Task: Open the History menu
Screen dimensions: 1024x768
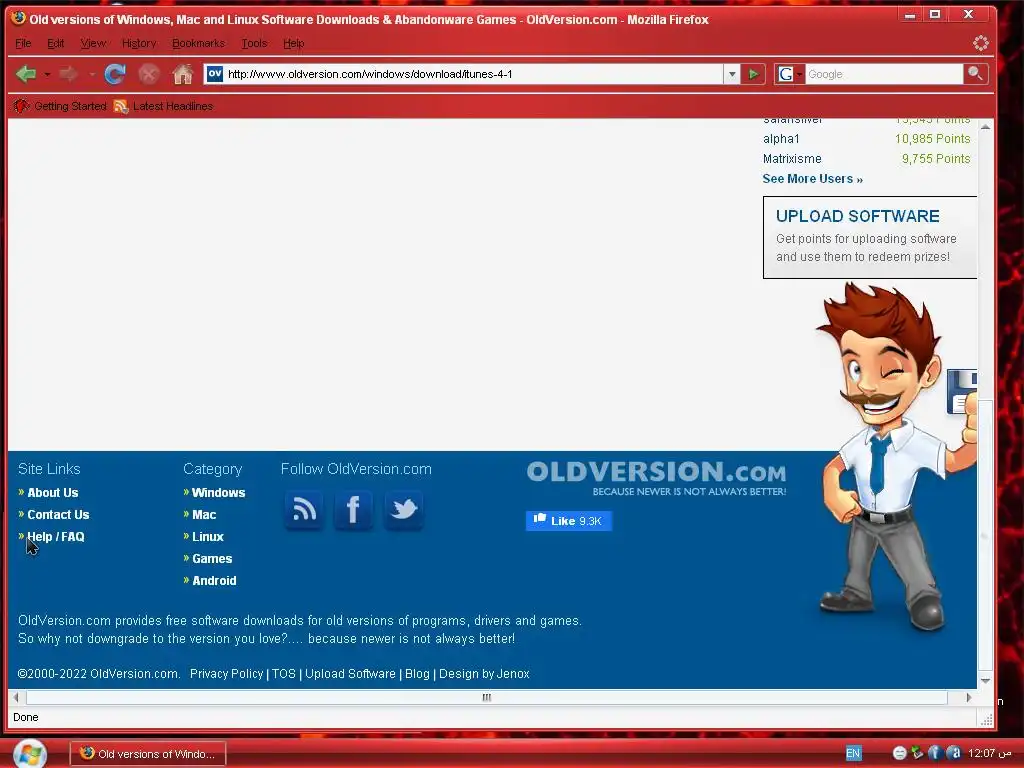Action: pyautogui.click(x=139, y=43)
